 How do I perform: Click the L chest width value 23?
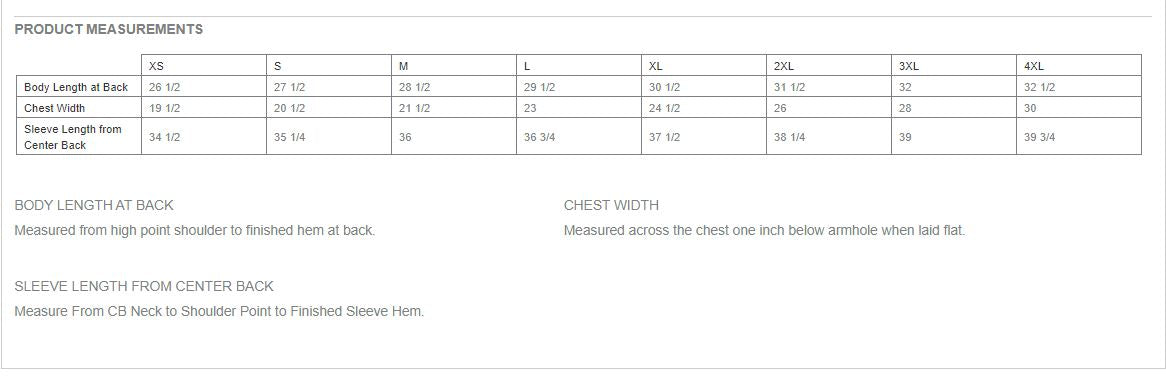pyautogui.click(x=530, y=108)
